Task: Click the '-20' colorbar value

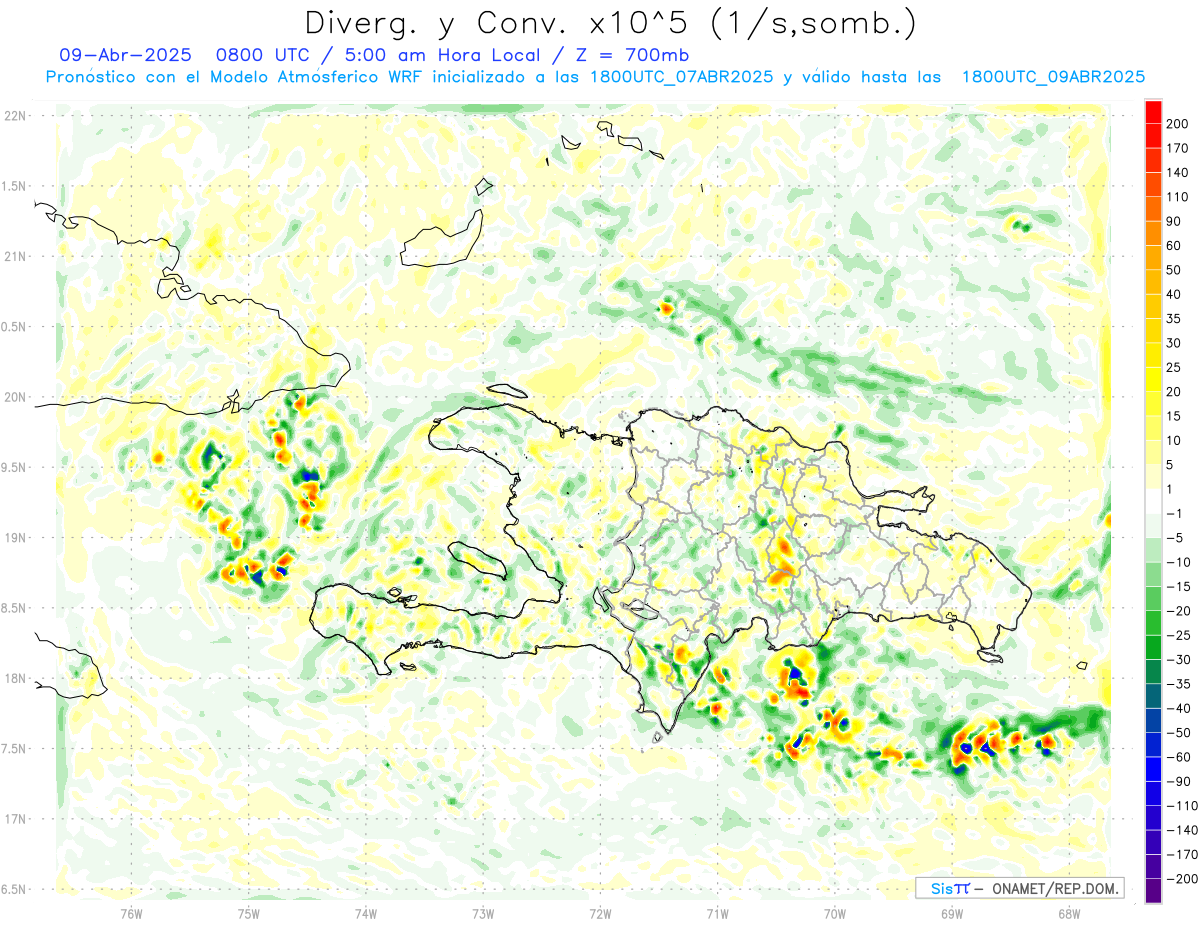Action: [x=1178, y=611]
